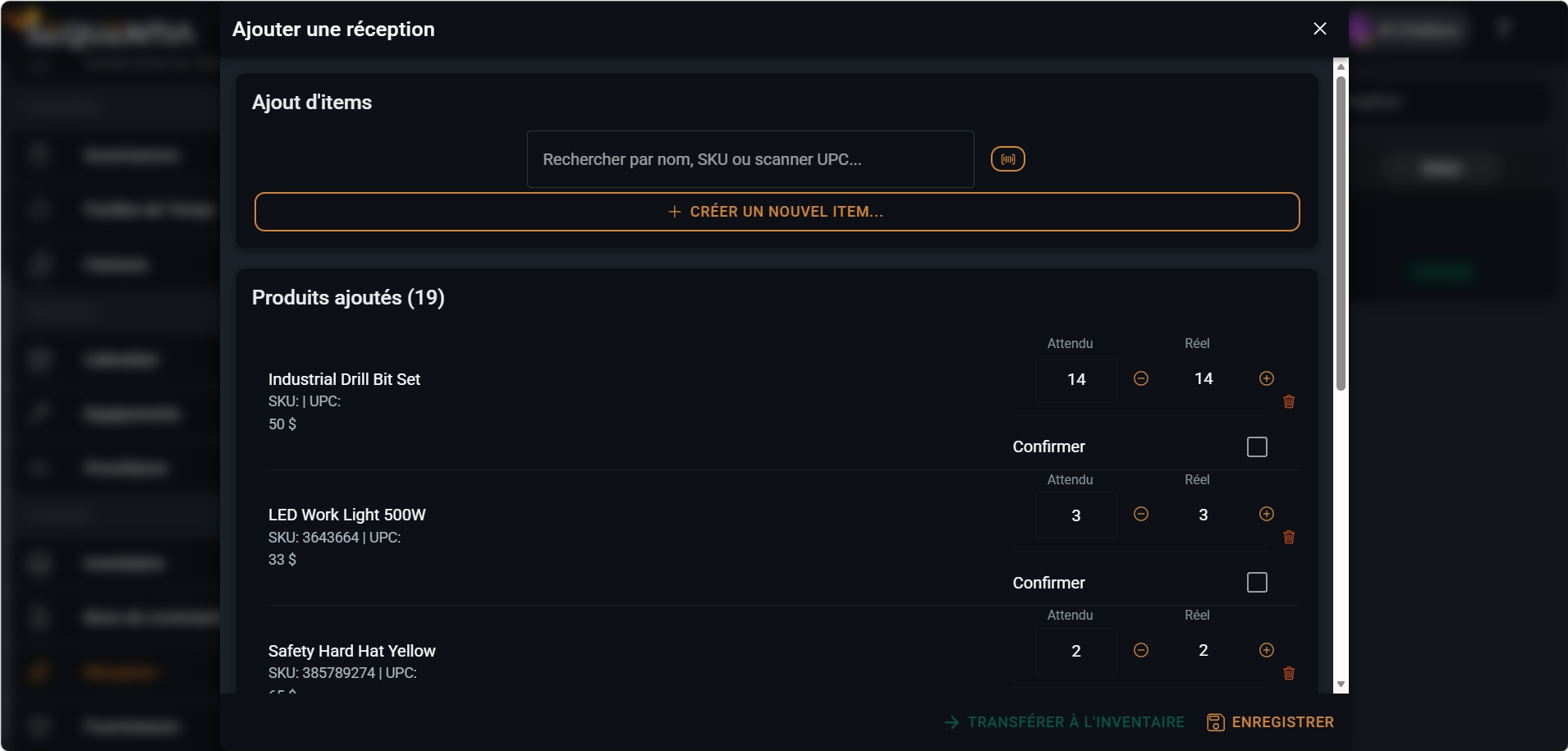Delete the Safety Hard Hat Yellow item

point(1289,673)
